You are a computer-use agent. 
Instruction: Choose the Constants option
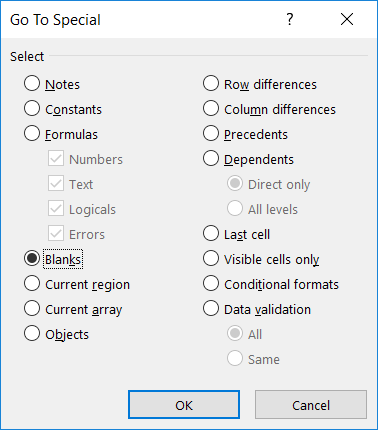pyautogui.click(x=32, y=109)
